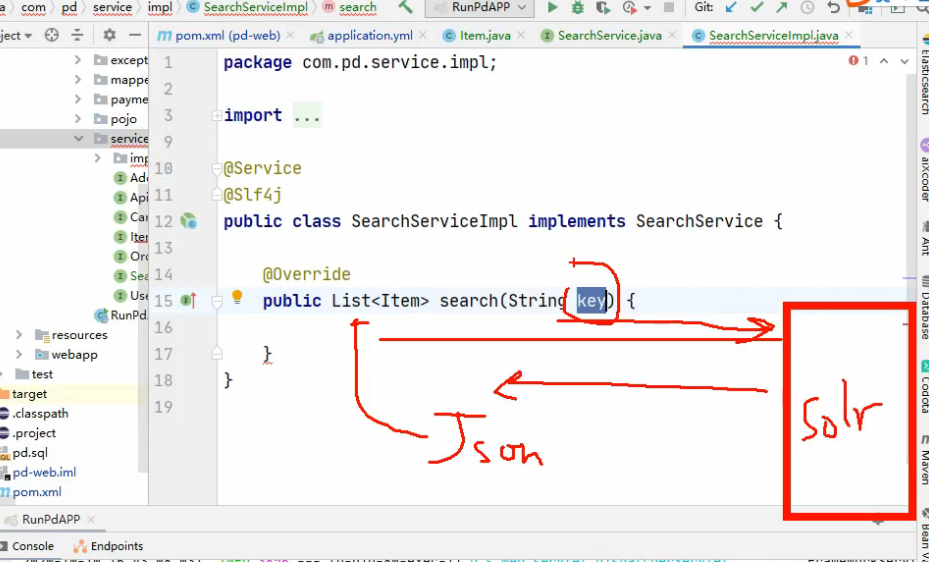Close the Item.java tab
The image size is (929, 562).
521,36
